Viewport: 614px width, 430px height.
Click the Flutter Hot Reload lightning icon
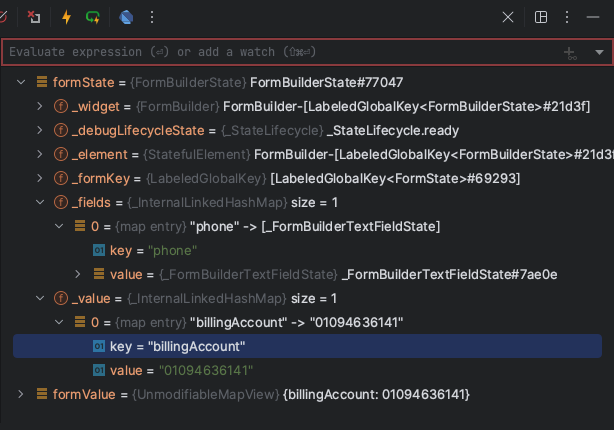point(67,17)
